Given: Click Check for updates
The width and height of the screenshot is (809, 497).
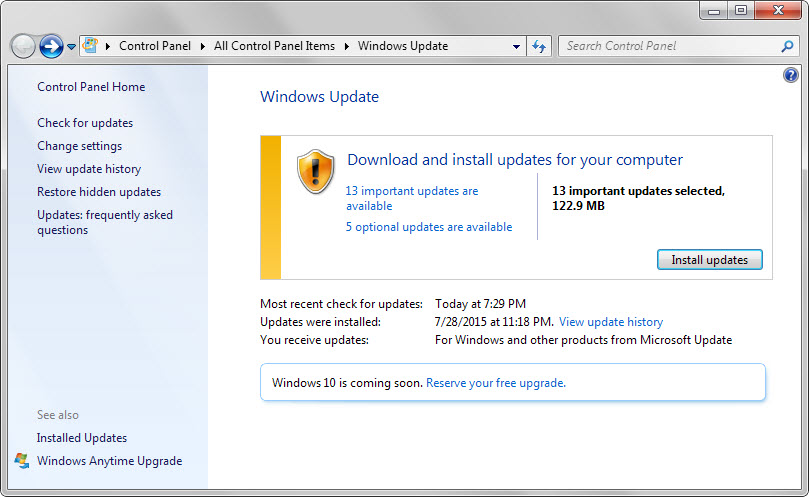Looking at the screenshot, I should pos(85,123).
